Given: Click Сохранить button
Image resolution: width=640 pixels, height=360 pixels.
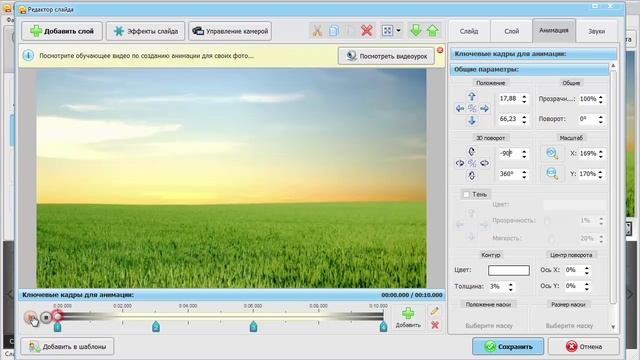Looking at the screenshot, I should [508, 347].
